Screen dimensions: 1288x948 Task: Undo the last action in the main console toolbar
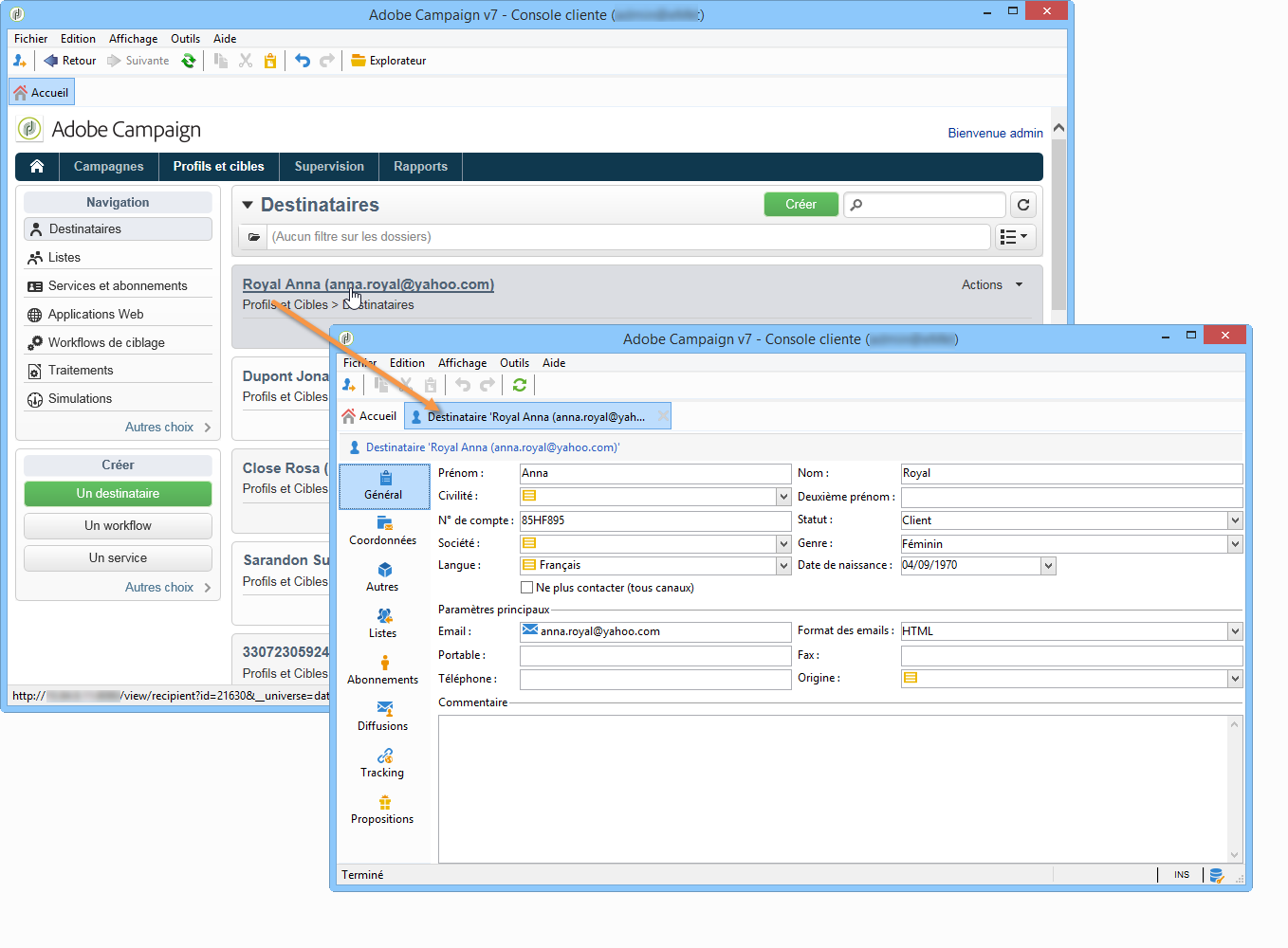[303, 61]
